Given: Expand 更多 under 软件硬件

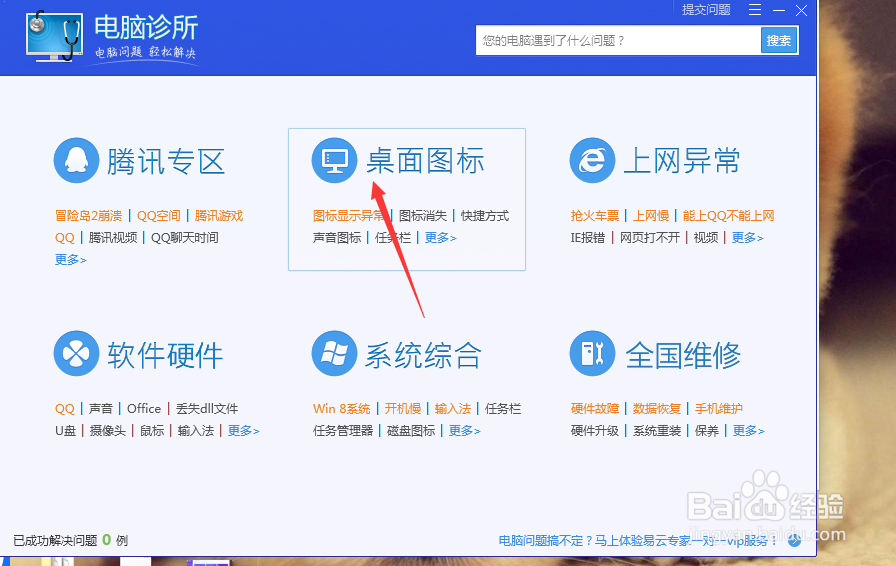Looking at the screenshot, I should (x=243, y=431).
